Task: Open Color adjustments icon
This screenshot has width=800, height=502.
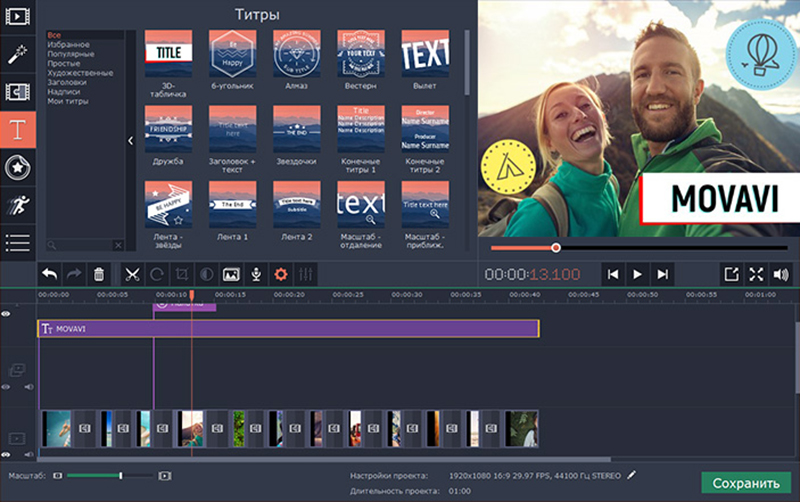Action: pos(206,274)
